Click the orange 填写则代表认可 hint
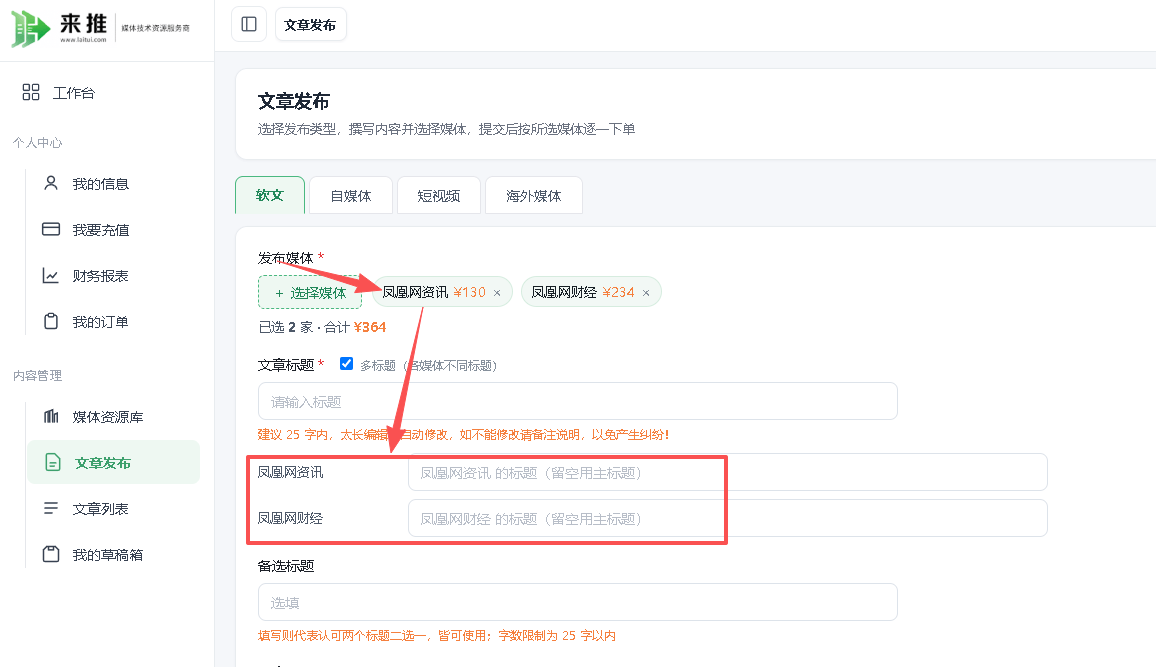Viewport: 1156px width, 667px height. click(437, 635)
